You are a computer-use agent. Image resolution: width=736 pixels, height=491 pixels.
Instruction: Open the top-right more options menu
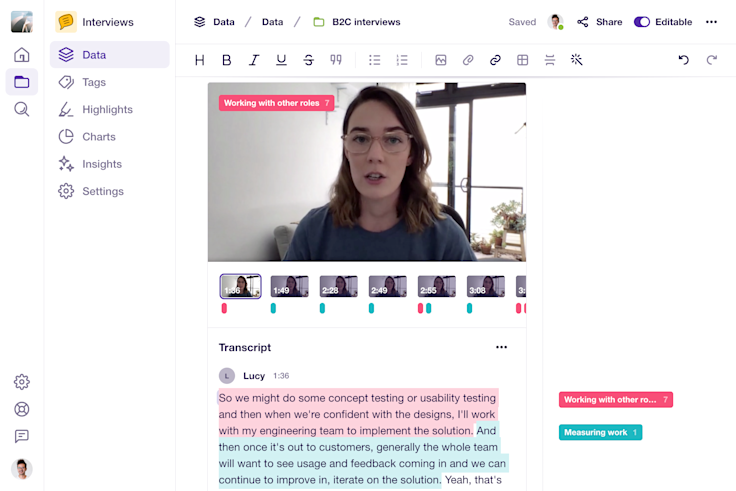click(711, 22)
